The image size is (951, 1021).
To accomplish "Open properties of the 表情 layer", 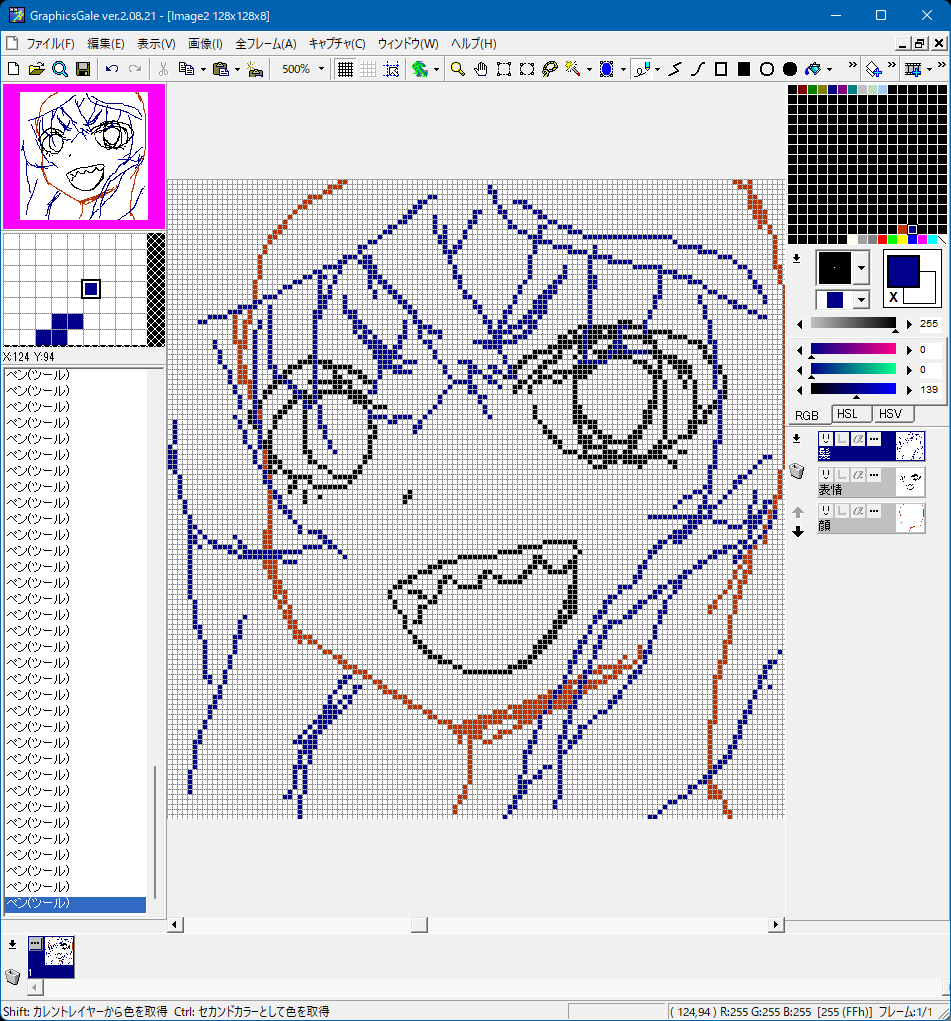I will tap(874, 475).
